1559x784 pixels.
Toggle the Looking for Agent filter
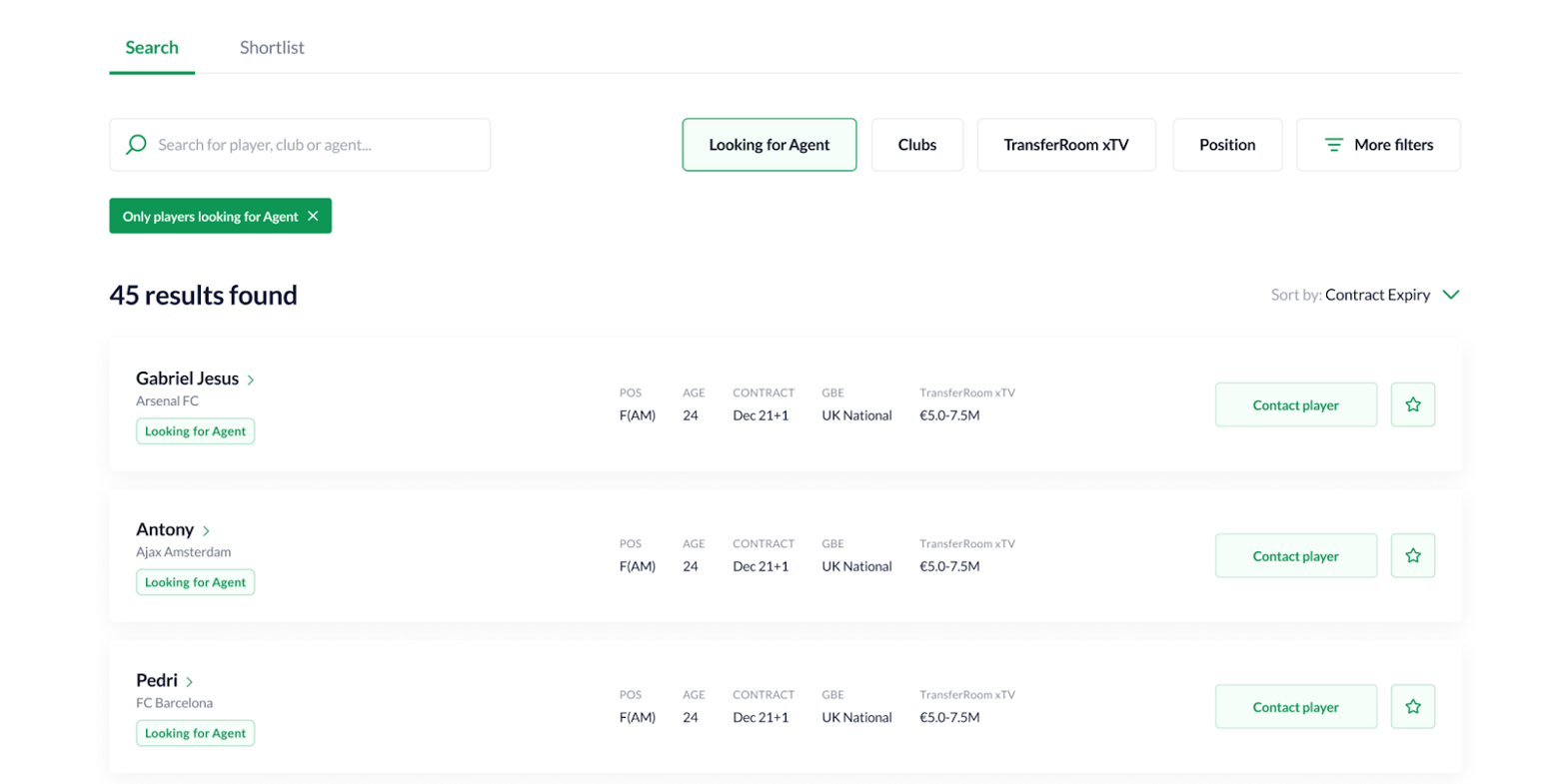[x=769, y=145]
